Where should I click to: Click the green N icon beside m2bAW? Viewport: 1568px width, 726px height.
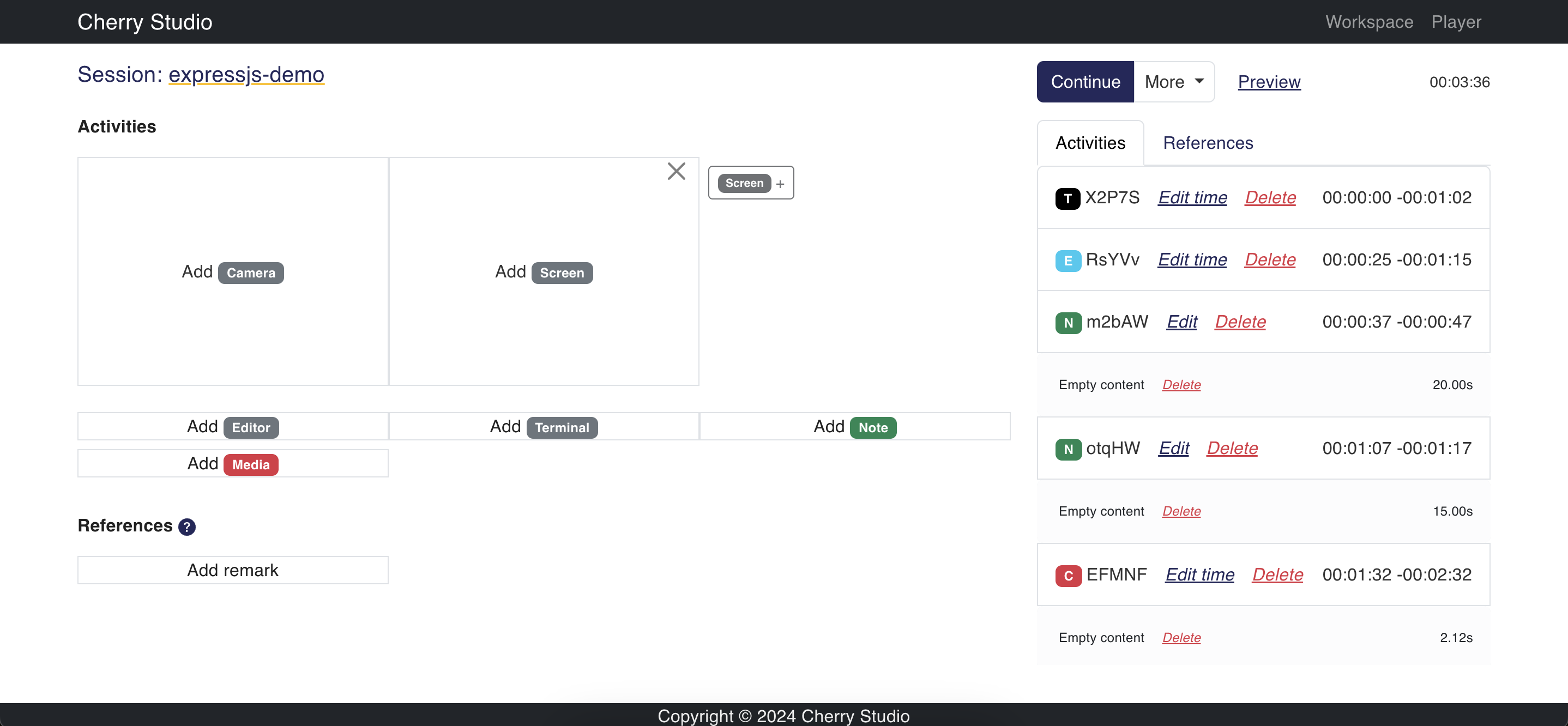1068,323
